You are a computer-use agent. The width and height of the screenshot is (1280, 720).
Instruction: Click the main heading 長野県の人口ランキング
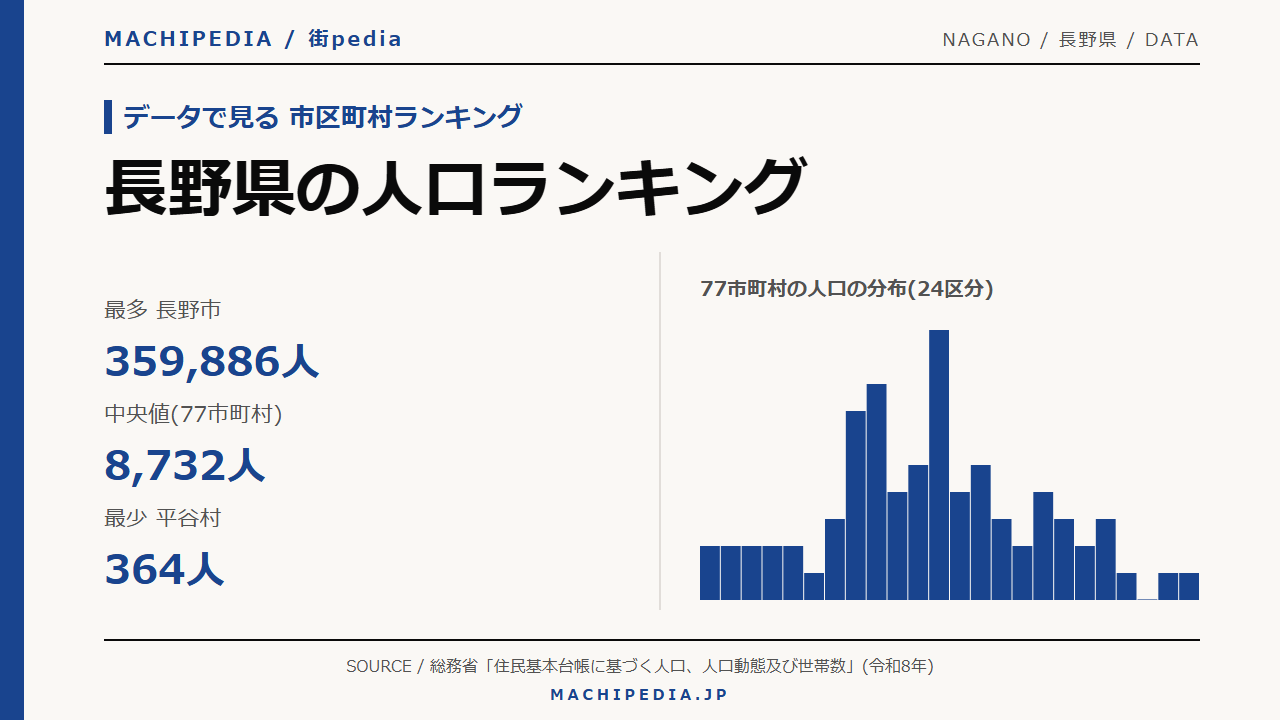coord(454,187)
